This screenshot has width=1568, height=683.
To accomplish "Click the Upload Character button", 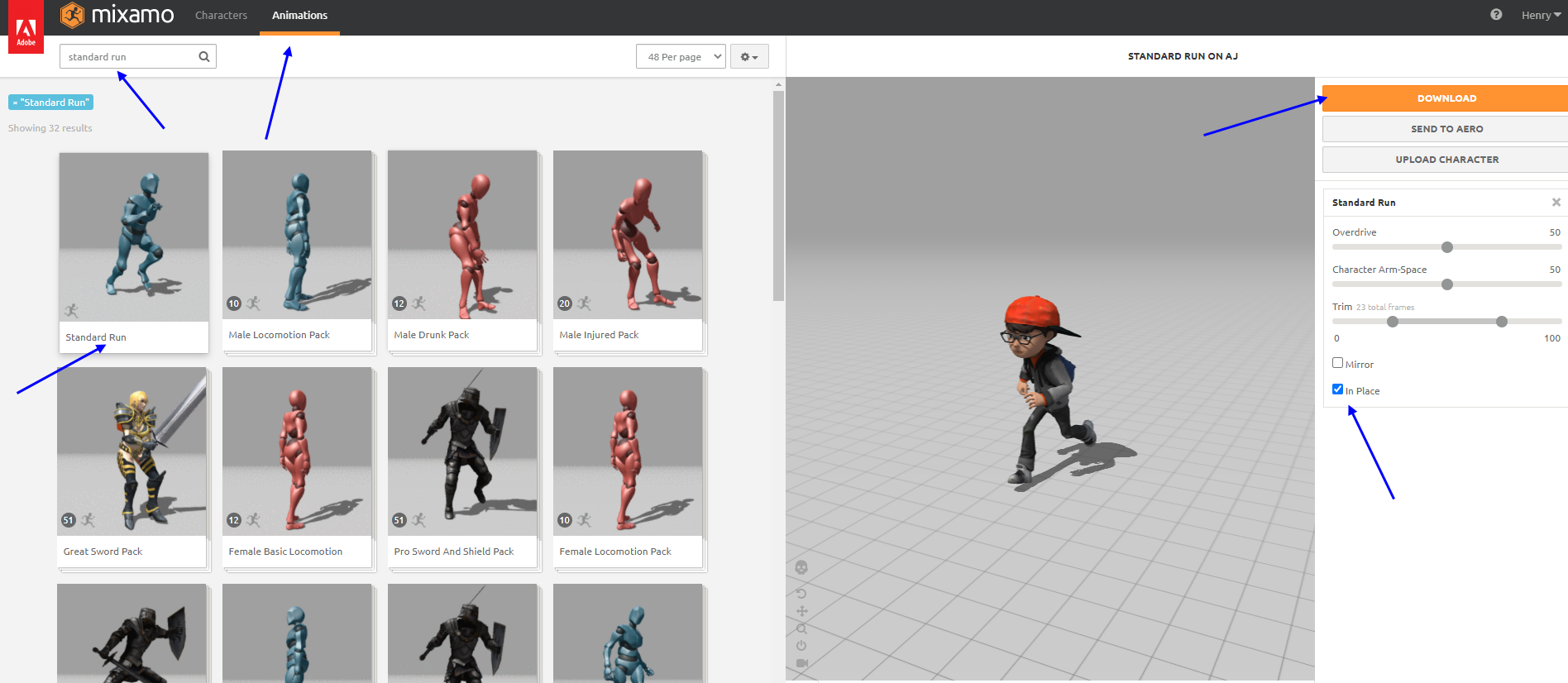I will click(1446, 160).
